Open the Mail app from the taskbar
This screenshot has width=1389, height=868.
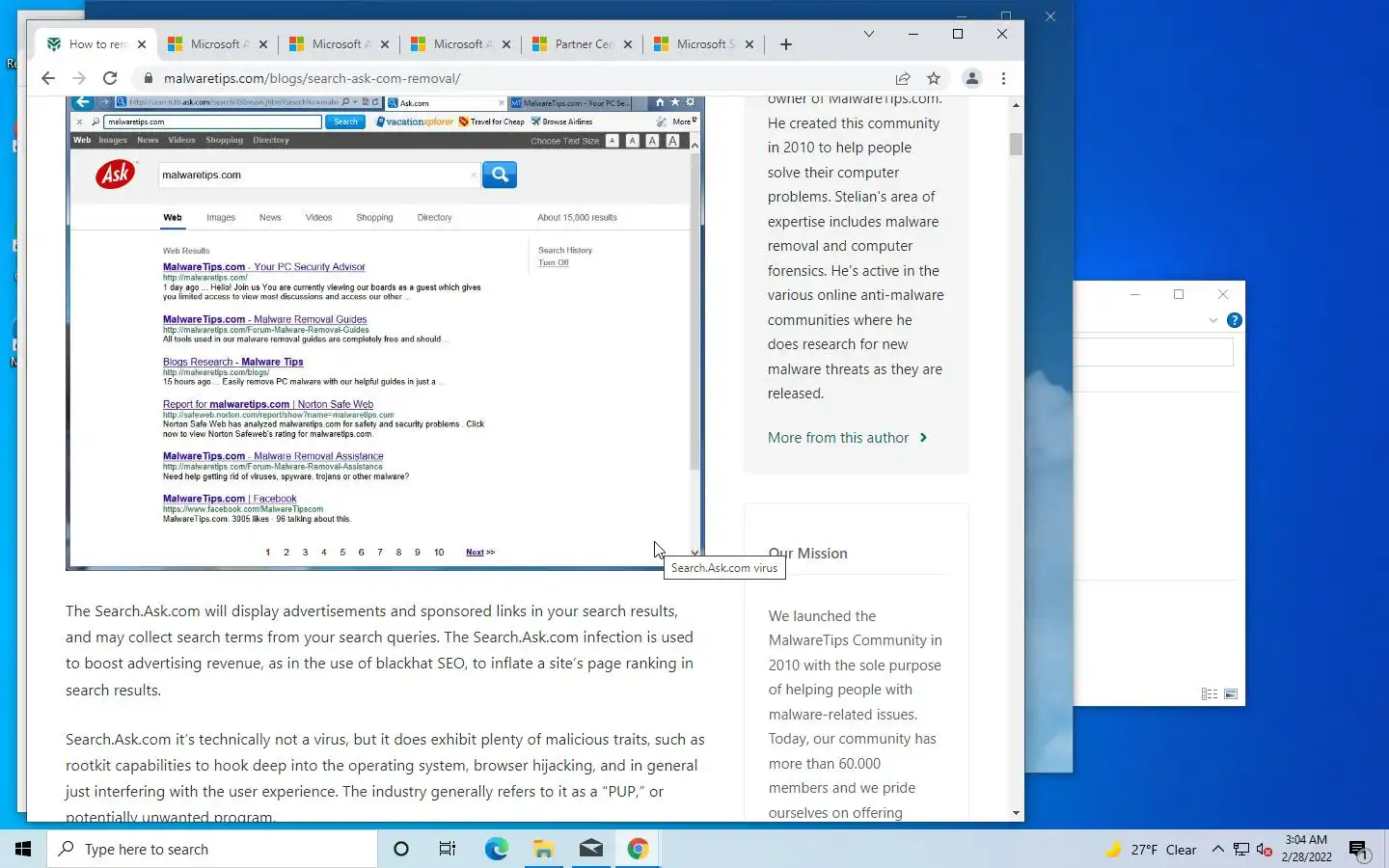click(590, 849)
